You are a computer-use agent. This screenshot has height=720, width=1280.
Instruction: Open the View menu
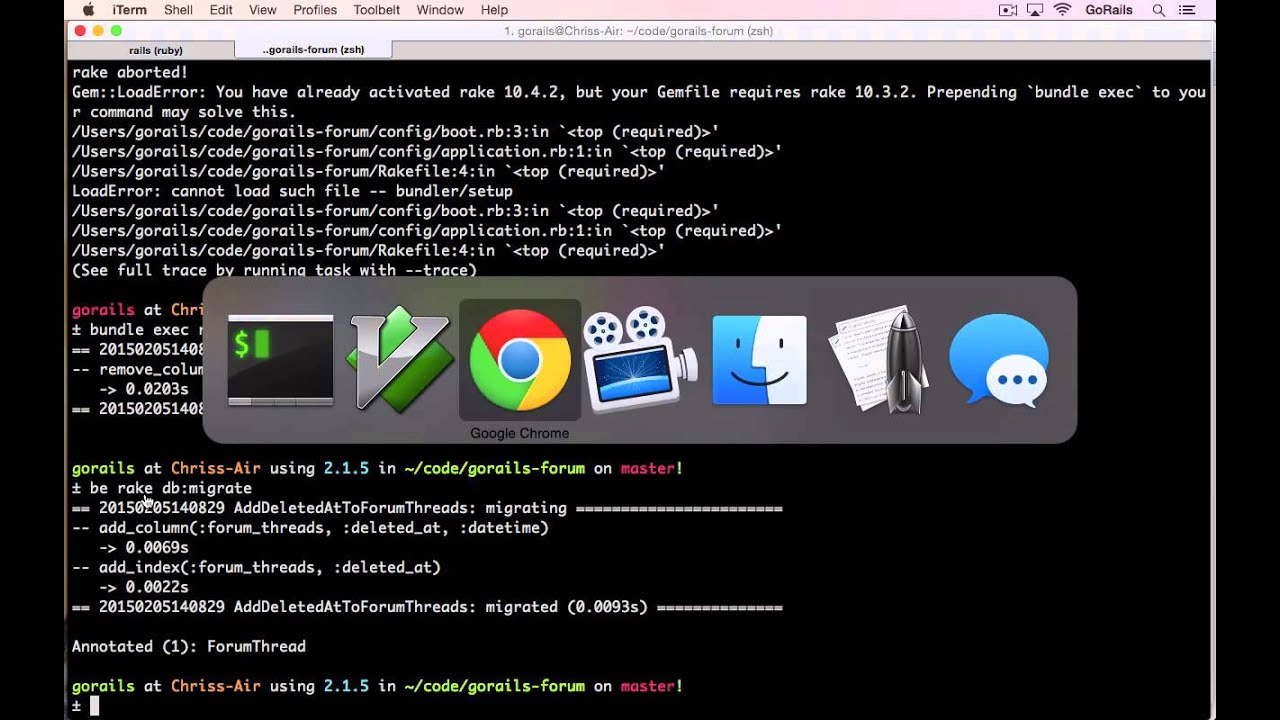point(263,10)
